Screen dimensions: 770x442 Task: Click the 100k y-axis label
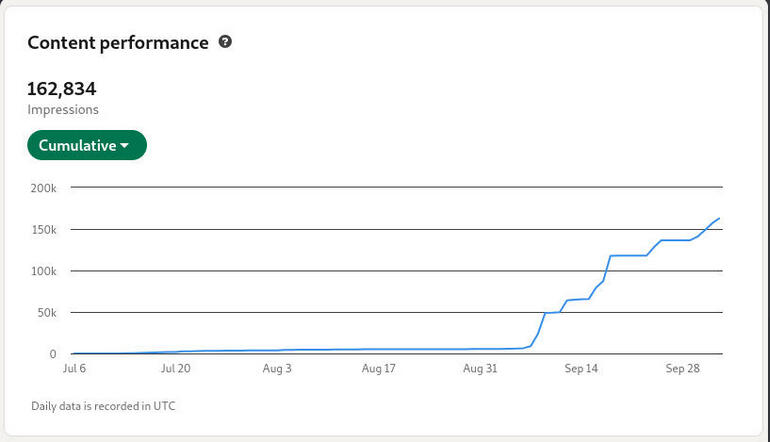tap(44, 271)
